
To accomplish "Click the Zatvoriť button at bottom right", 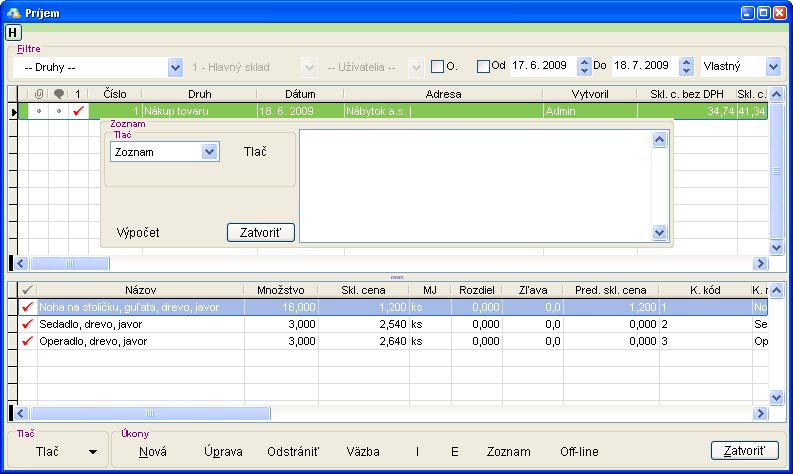I will [x=744, y=451].
